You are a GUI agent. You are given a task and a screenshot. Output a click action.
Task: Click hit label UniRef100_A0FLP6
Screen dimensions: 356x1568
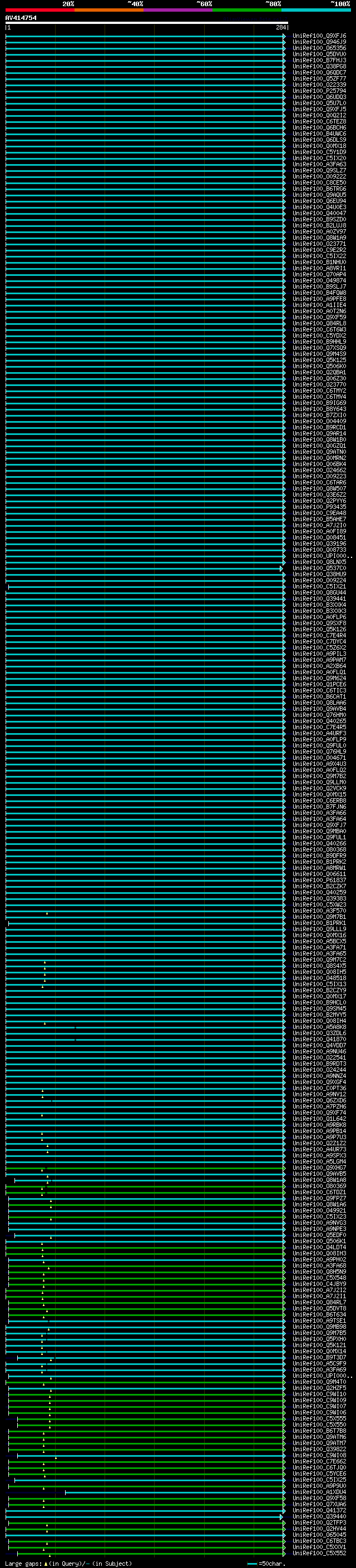pos(319,617)
